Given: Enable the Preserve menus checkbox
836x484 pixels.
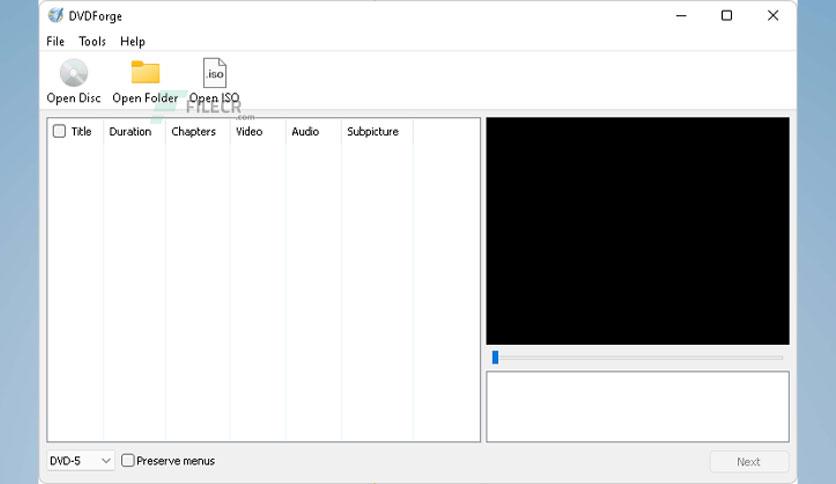Looking at the screenshot, I should click(x=127, y=460).
